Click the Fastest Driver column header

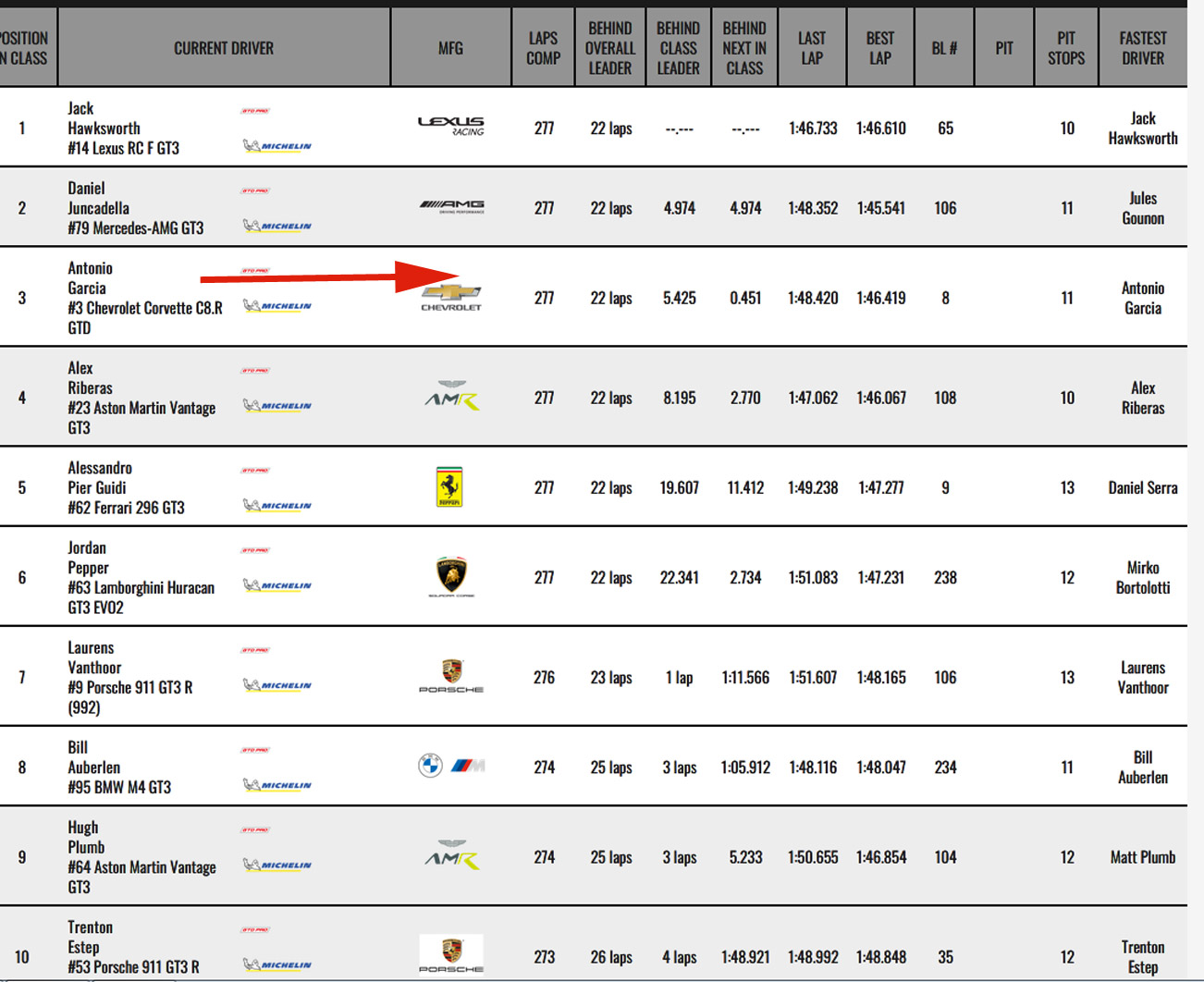click(x=1142, y=48)
